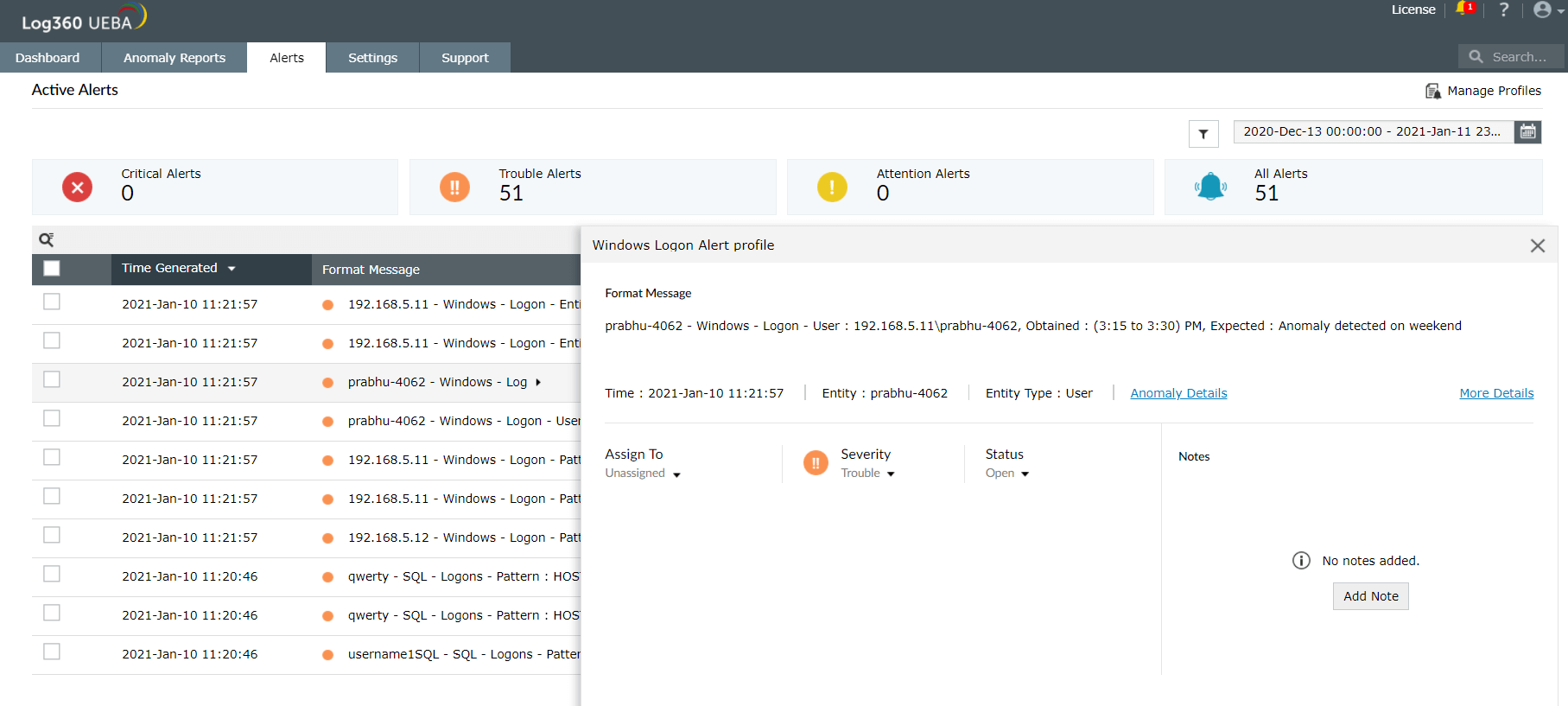
Task: Open the user account menu icon
Action: (x=1543, y=10)
